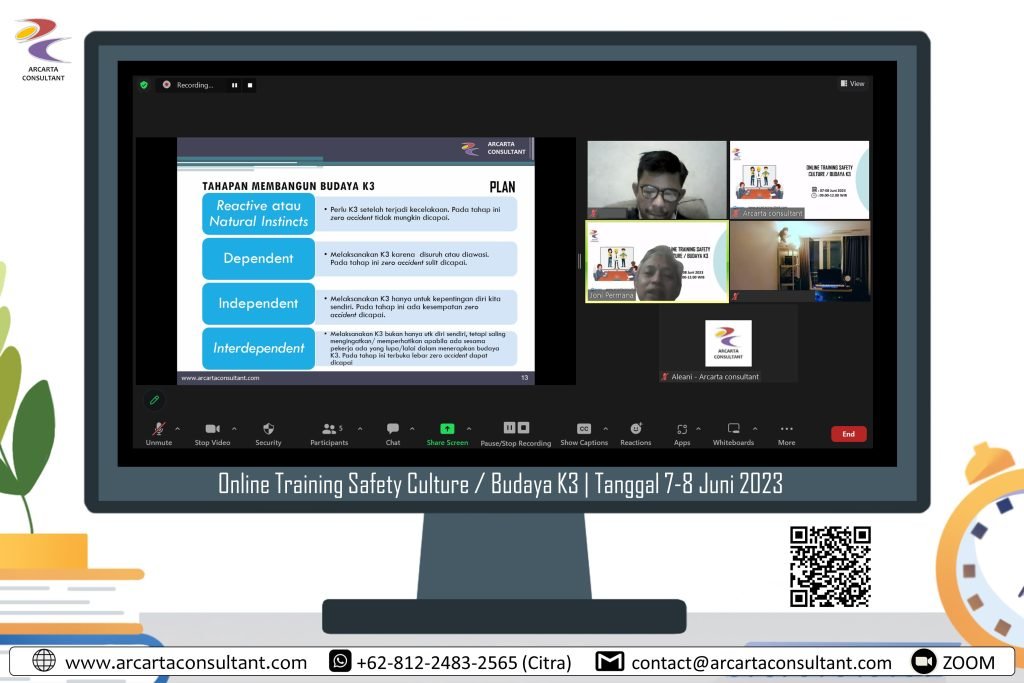Pause recording from the top recording indicator
This screenshot has width=1024, height=683.
click(235, 85)
